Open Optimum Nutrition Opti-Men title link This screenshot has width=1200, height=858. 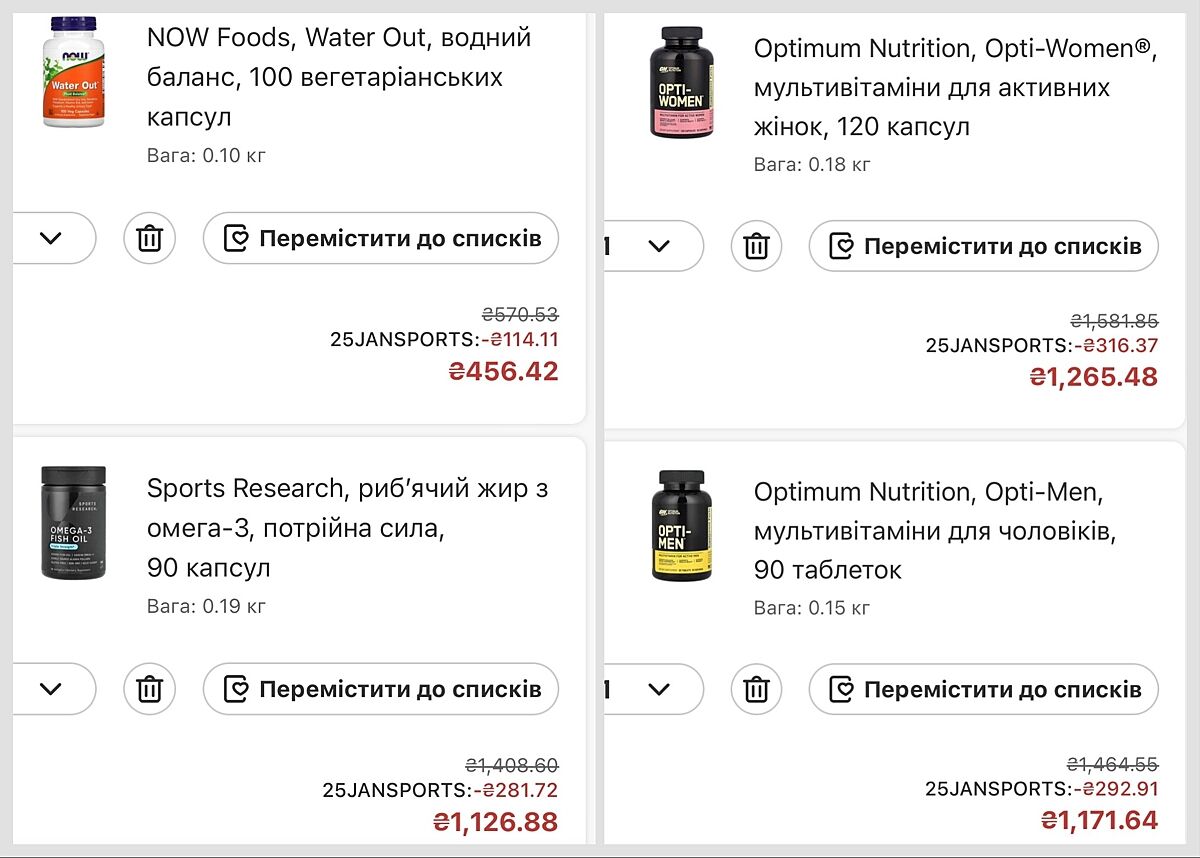(x=935, y=531)
